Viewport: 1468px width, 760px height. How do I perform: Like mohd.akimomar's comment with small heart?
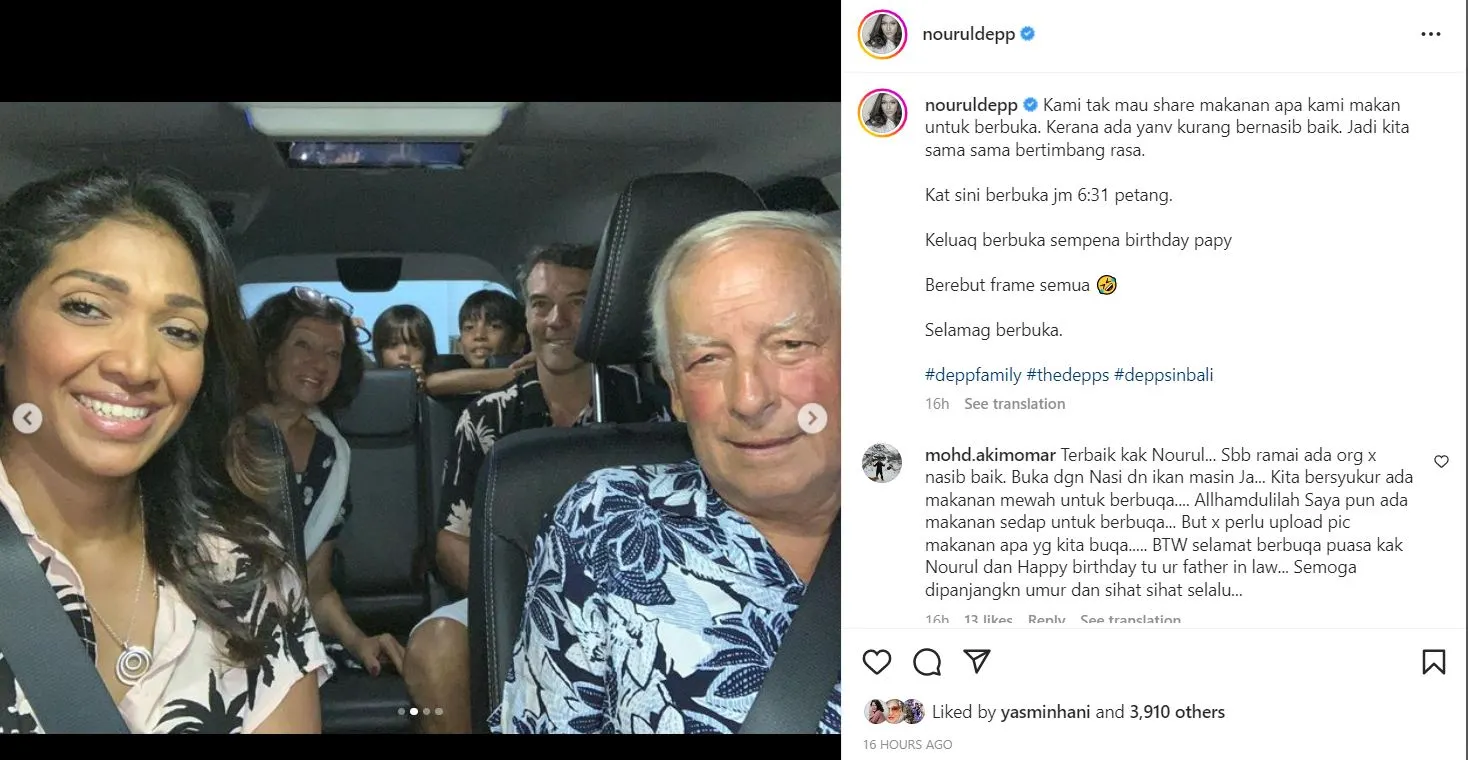[x=1441, y=462]
